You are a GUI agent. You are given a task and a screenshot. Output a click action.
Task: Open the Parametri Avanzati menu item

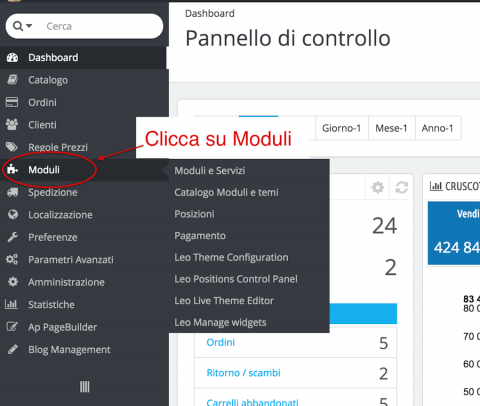click(83, 259)
